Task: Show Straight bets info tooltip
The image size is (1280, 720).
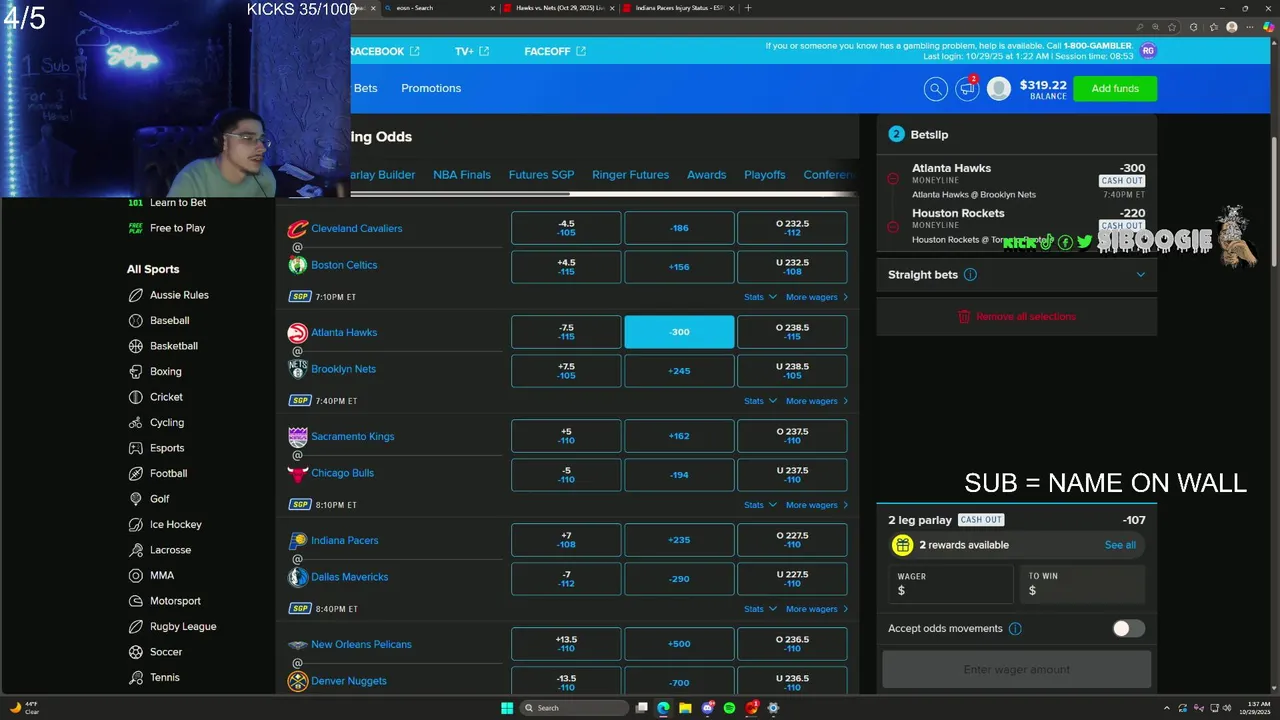Action: coord(970,274)
